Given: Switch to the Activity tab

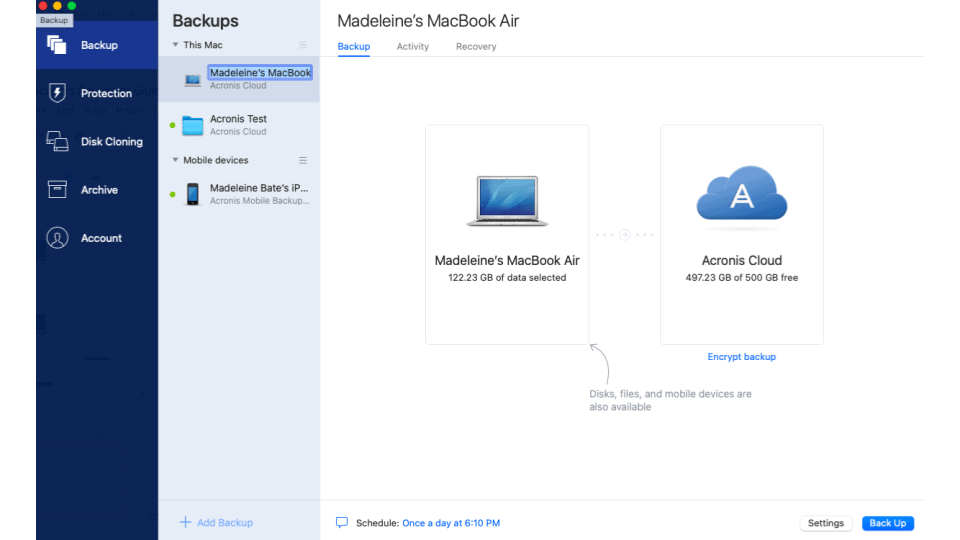Looking at the screenshot, I should (x=412, y=47).
